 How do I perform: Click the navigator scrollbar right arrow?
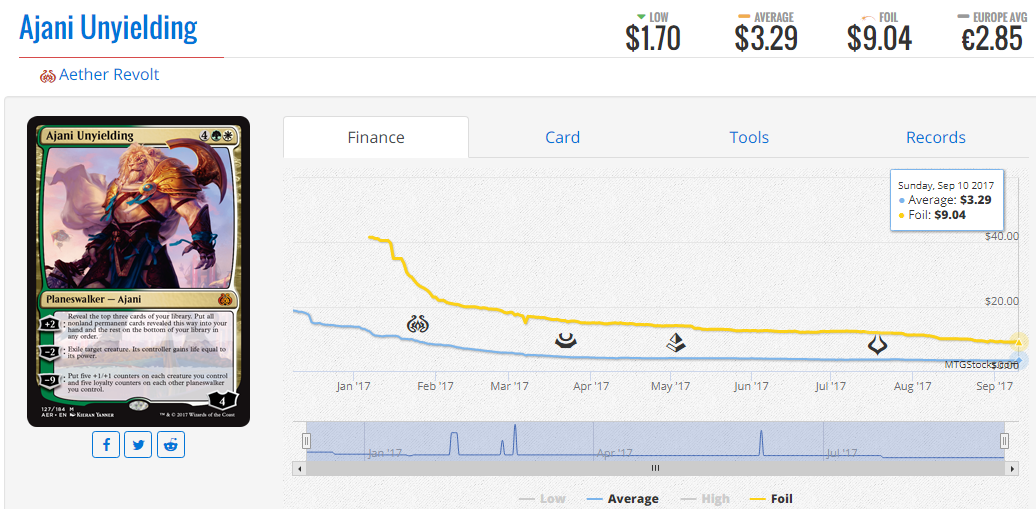[x=1013, y=468]
